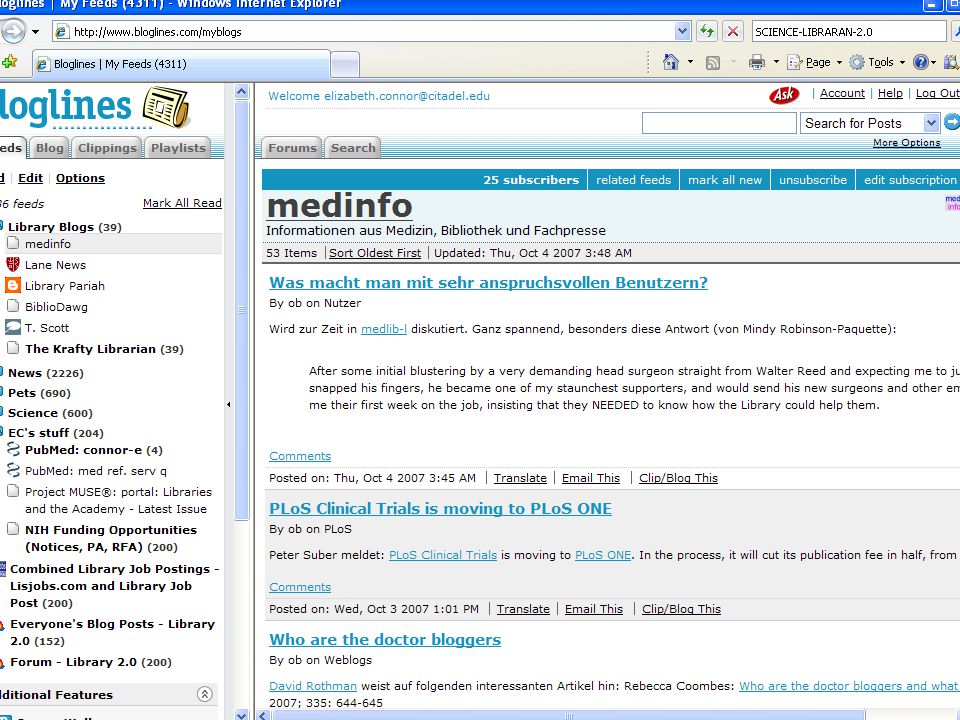Open the Back button history dropdown arrow
960x720 pixels.
point(36,32)
